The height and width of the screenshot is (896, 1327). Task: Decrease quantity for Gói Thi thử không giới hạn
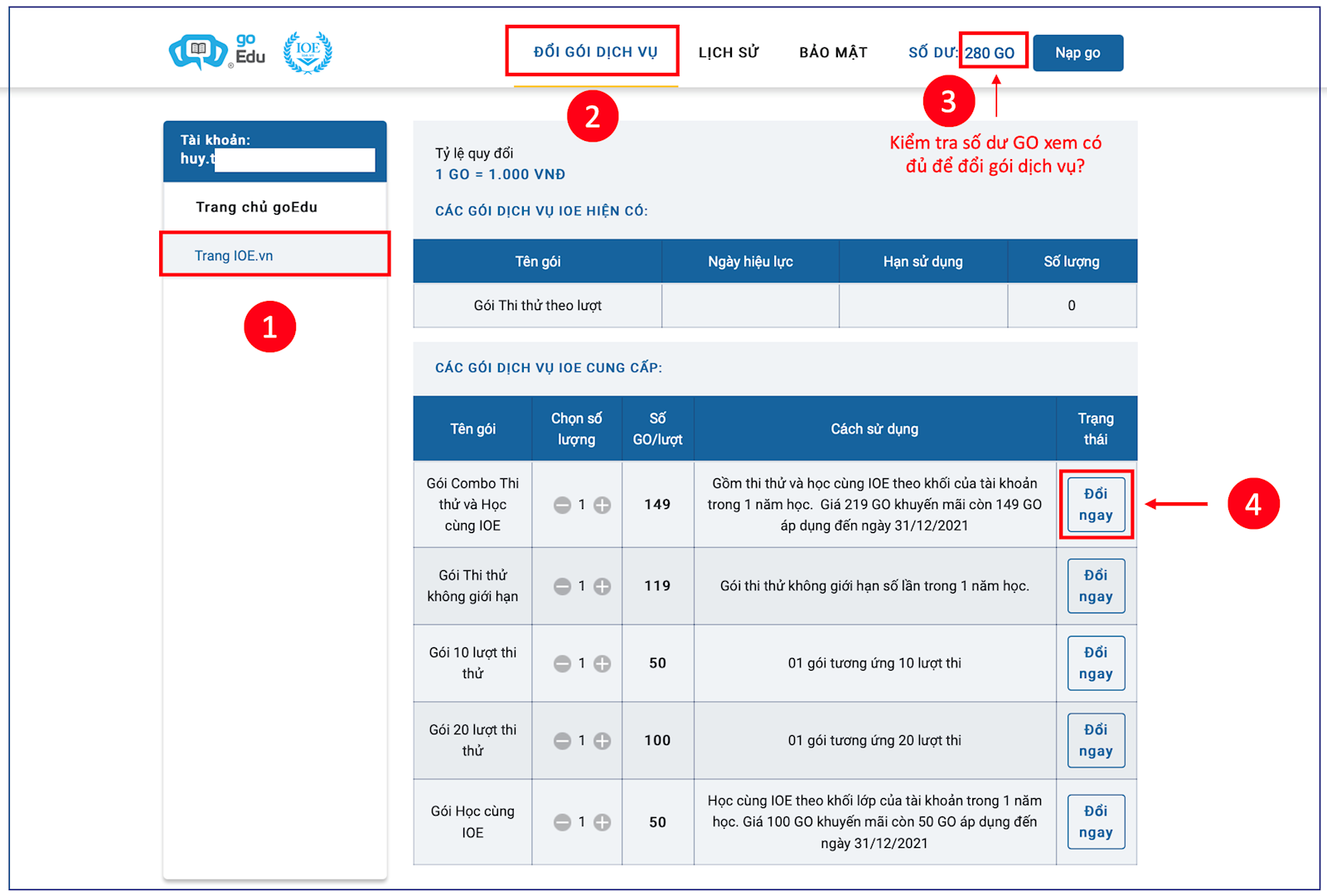coord(562,586)
